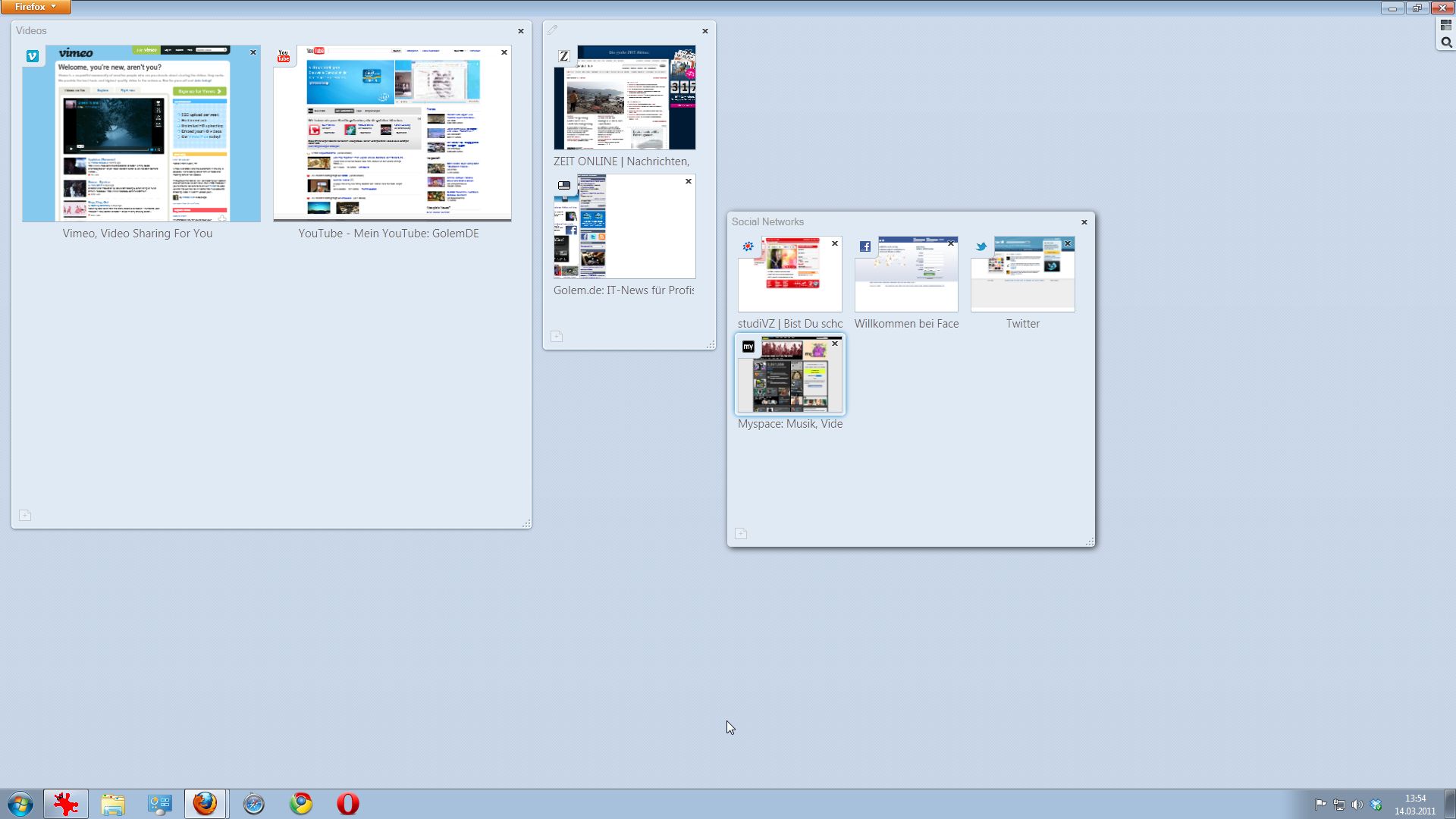This screenshot has width=1456, height=819.
Task: Open a new tab in the Videos group
Action: point(25,515)
